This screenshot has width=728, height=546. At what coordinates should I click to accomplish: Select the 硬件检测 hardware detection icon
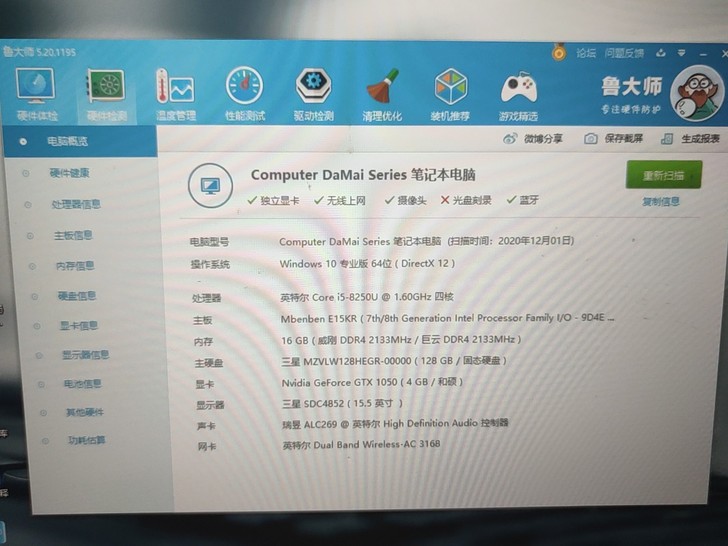106,95
